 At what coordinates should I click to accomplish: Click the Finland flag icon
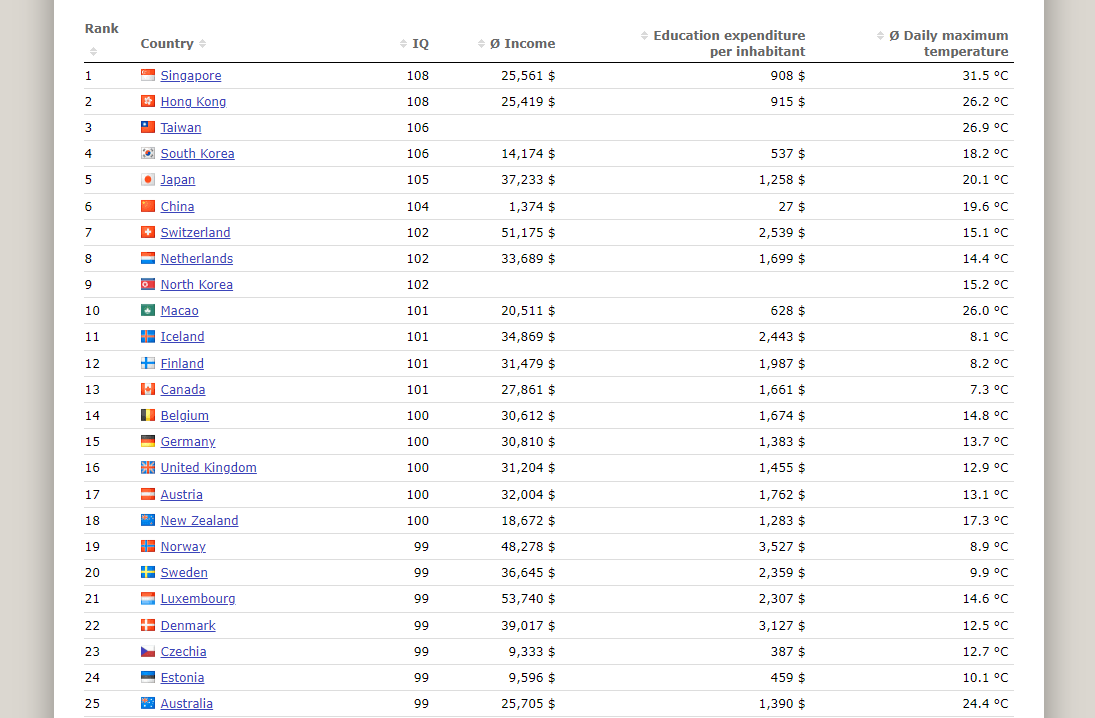(x=147, y=362)
